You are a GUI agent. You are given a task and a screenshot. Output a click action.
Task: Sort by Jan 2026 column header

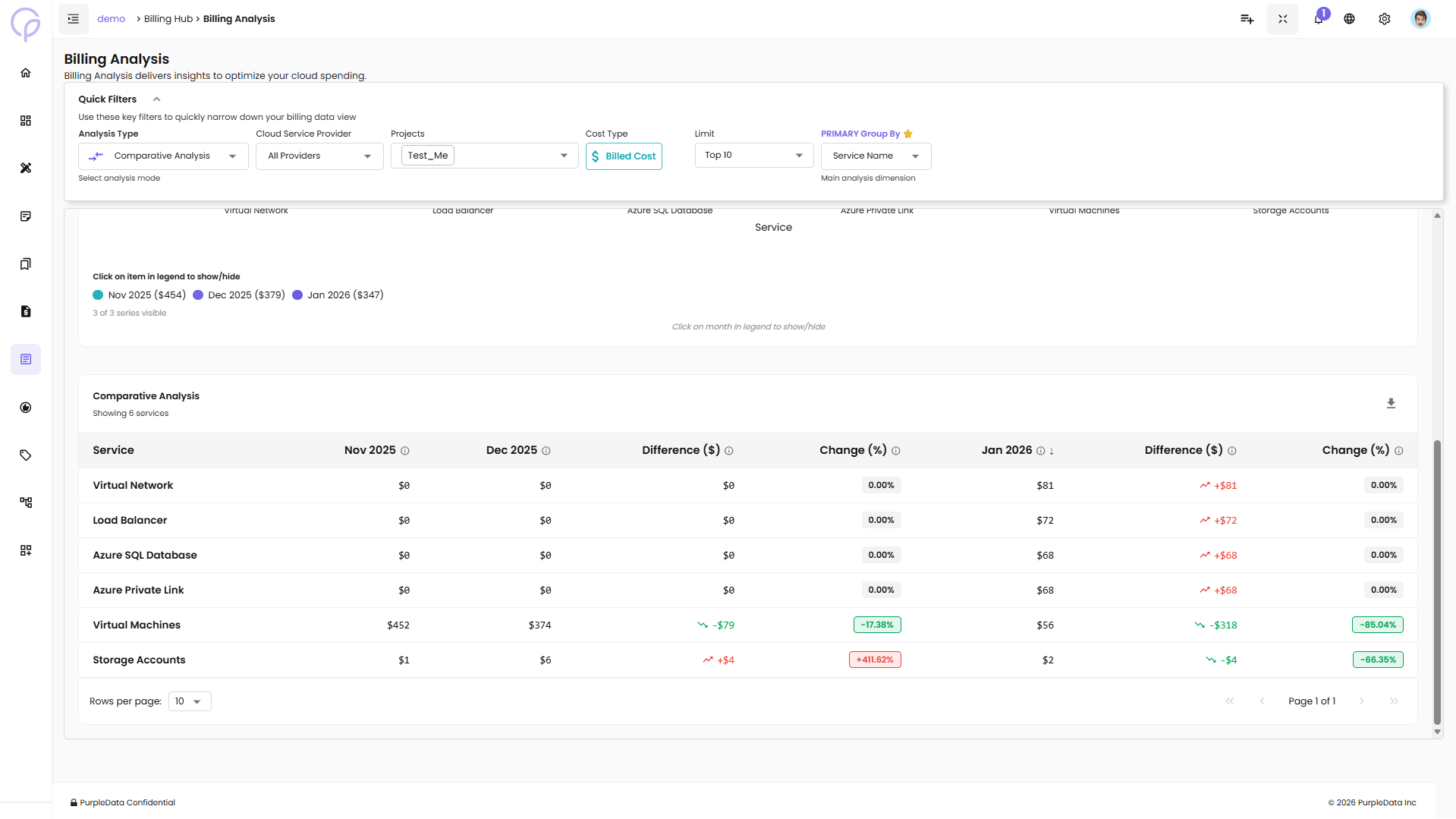pyautogui.click(x=1007, y=450)
